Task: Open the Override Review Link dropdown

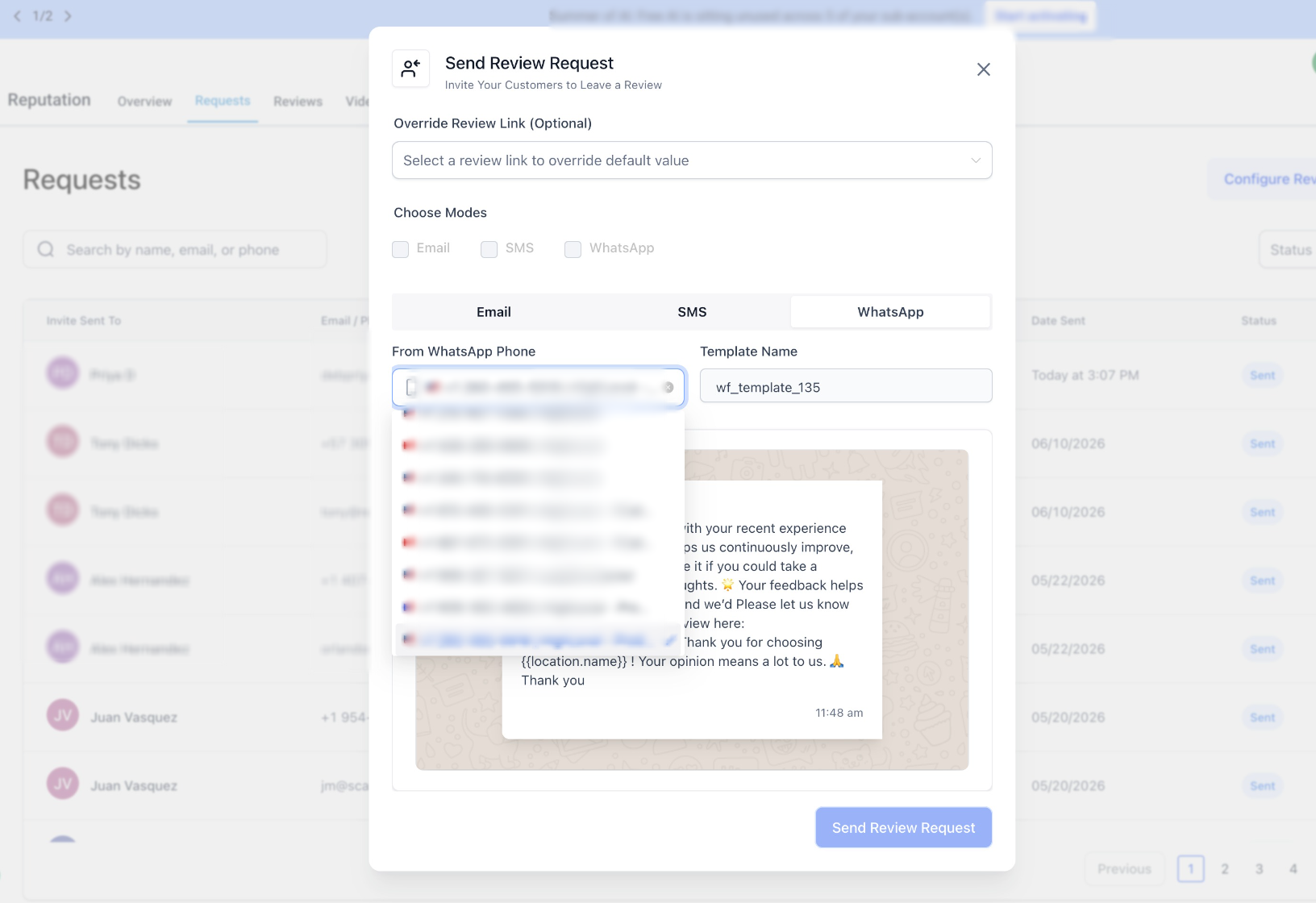Action: click(692, 160)
